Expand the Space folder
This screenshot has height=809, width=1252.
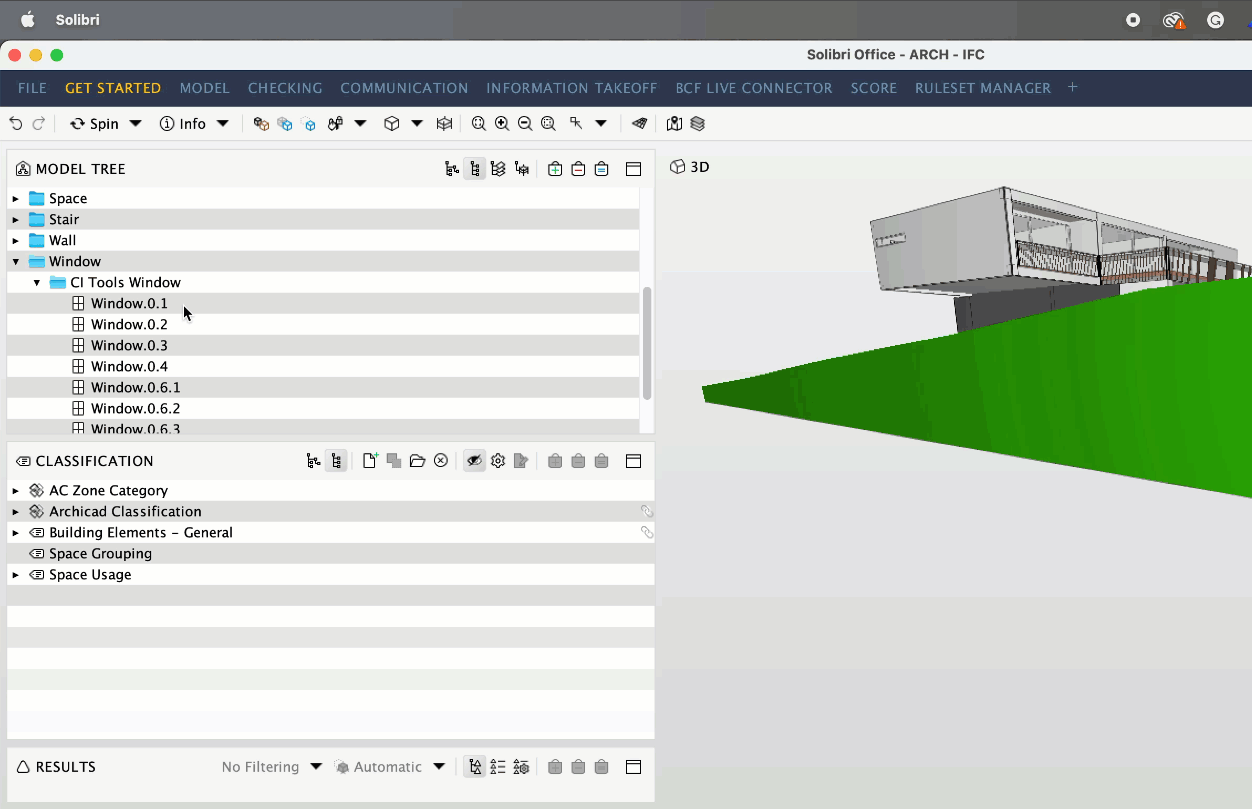[16, 198]
